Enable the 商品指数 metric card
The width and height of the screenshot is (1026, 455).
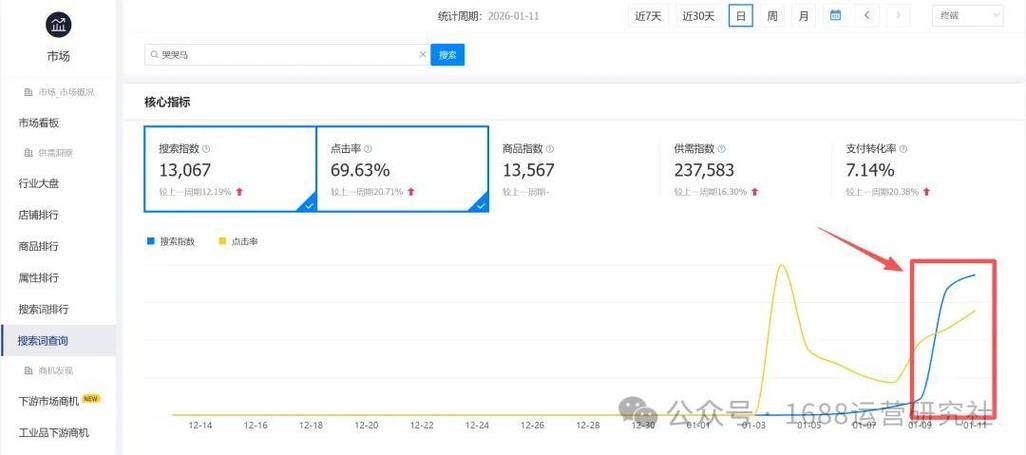[573, 169]
